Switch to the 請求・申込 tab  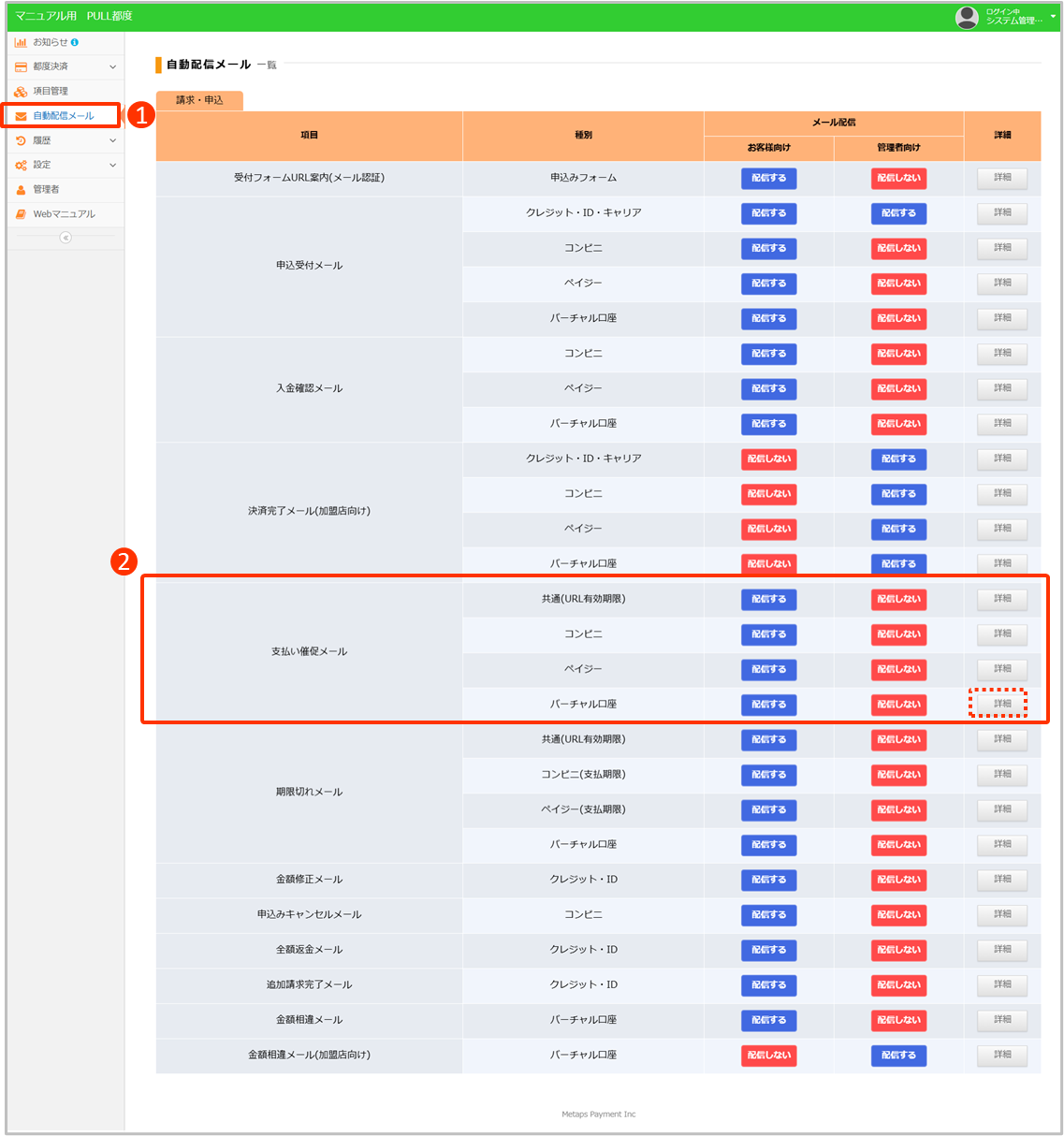pos(198,100)
